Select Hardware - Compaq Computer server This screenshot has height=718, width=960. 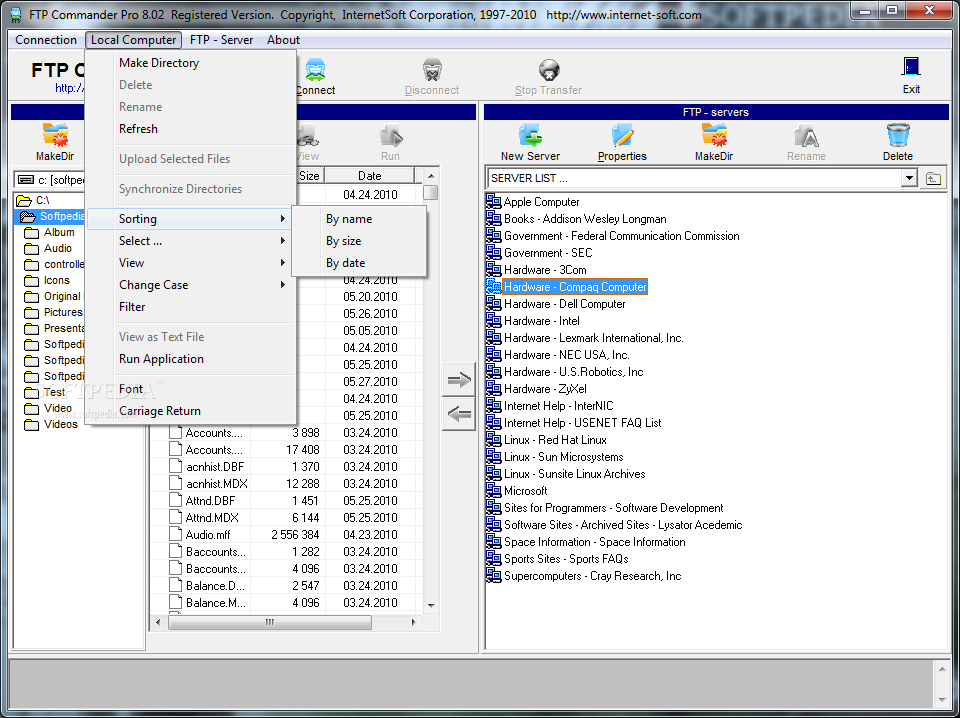(x=575, y=286)
